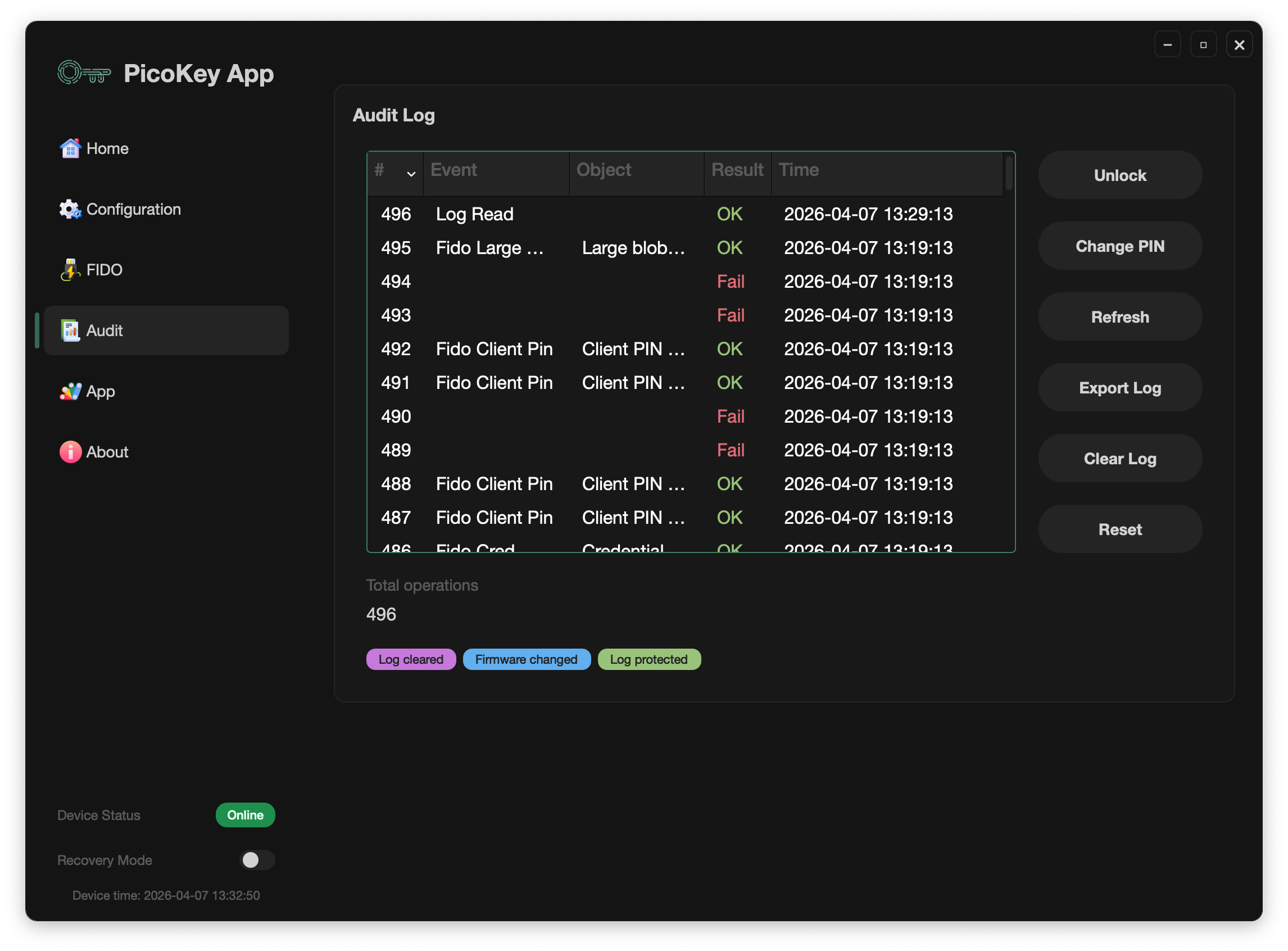Click the audit table scrollbar thumb

(x=1008, y=173)
